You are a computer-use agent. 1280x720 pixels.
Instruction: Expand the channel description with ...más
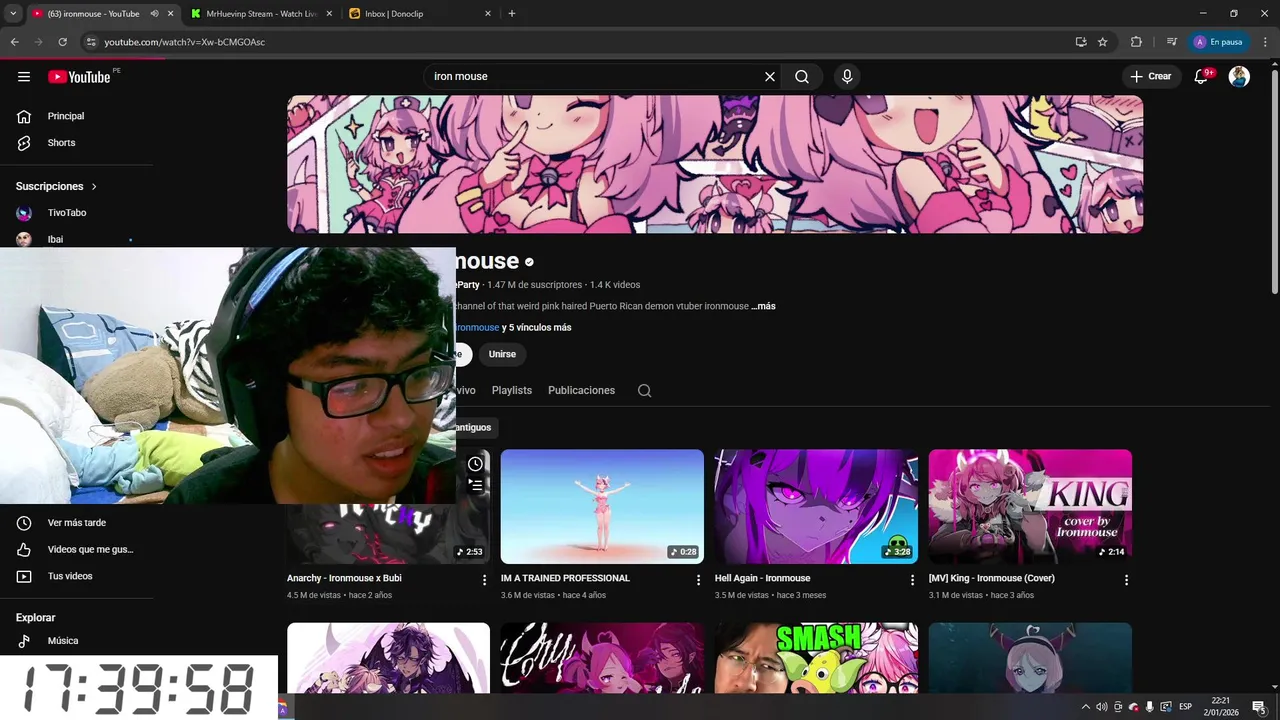[763, 306]
